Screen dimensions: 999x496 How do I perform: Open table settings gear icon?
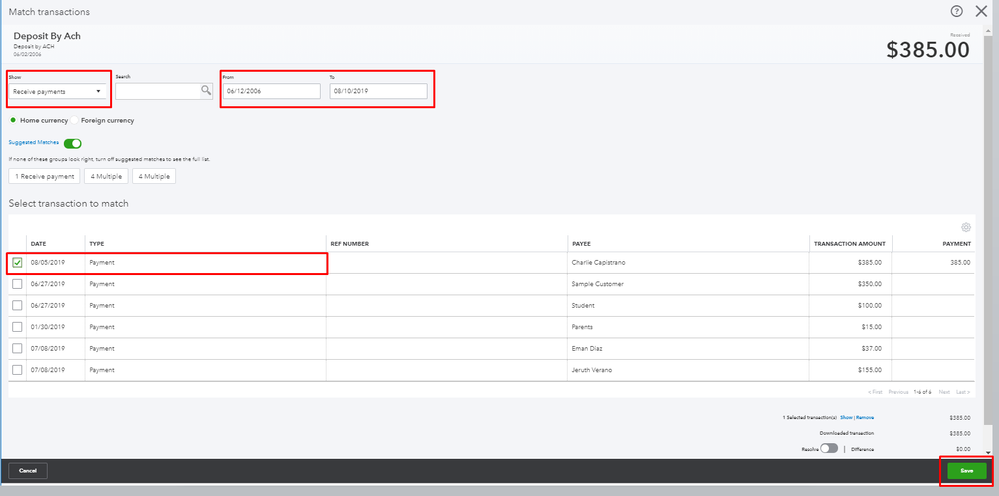(966, 227)
